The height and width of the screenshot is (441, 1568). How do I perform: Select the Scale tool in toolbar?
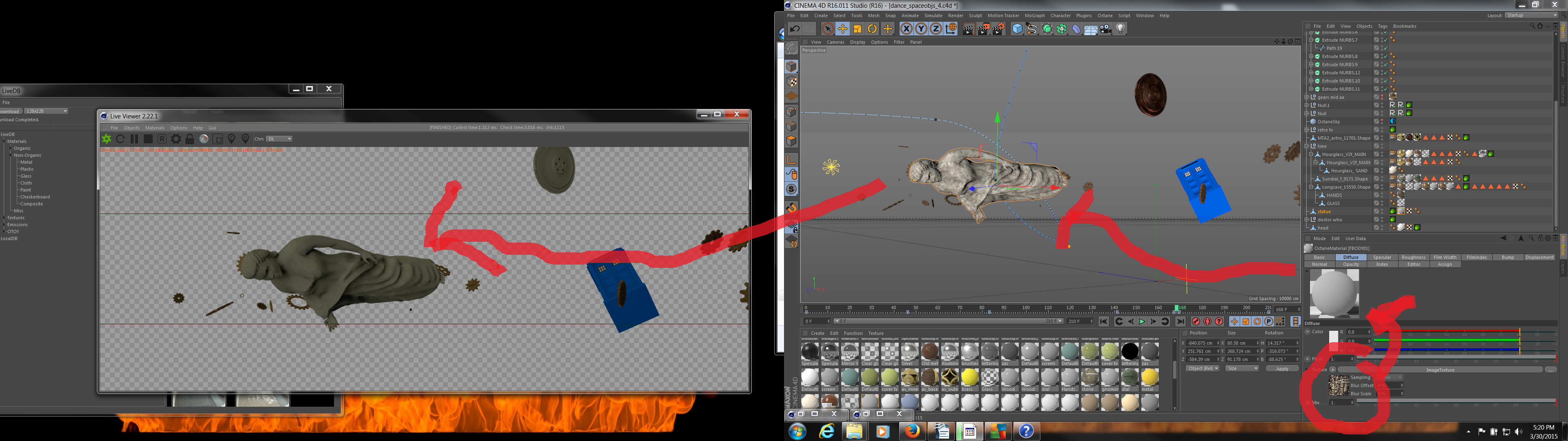tap(857, 29)
